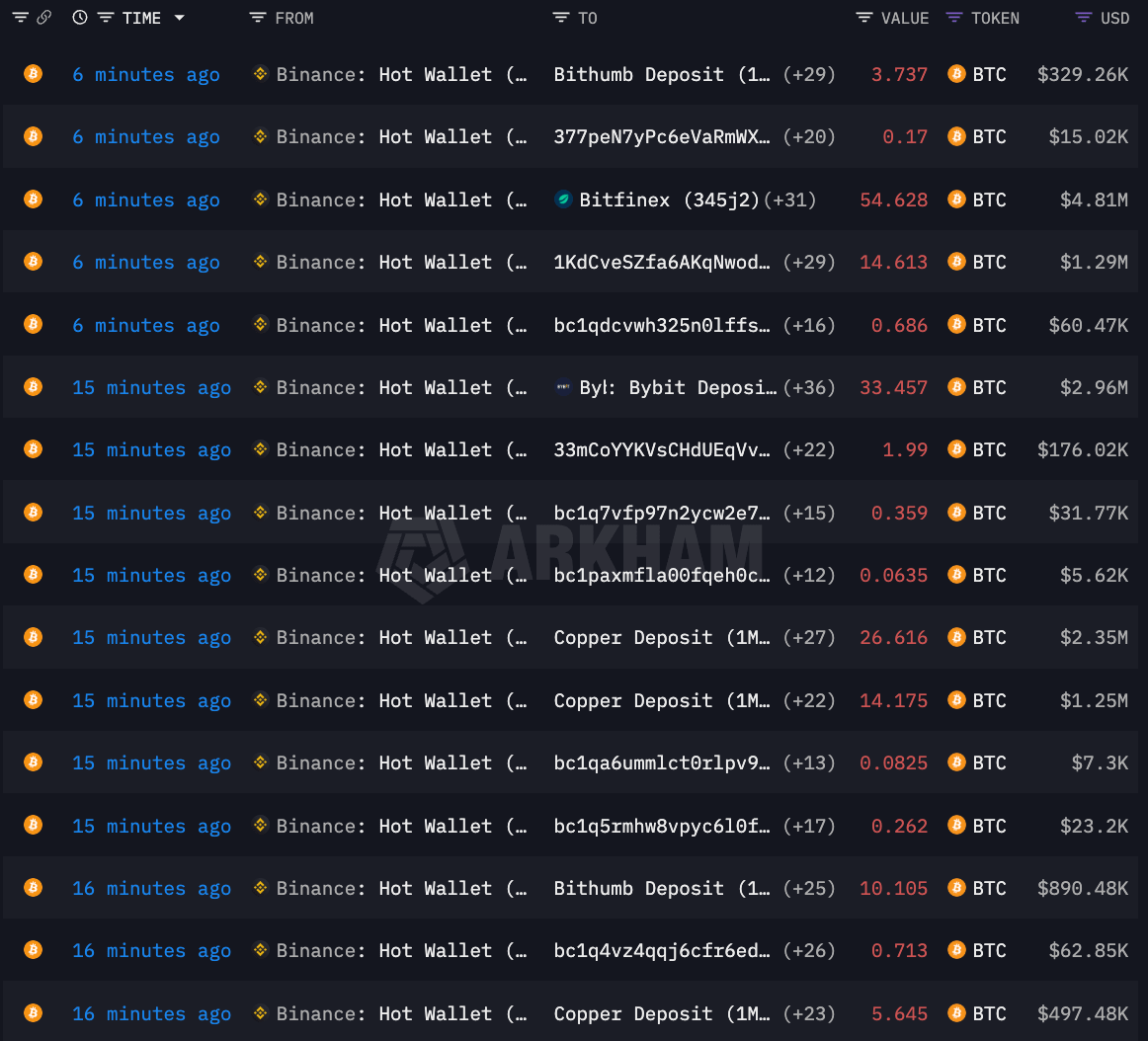The width and height of the screenshot is (1148, 1041).
Task: Click the Bitcoin chain icon on the 3.737 row
Action: (33, 74)
